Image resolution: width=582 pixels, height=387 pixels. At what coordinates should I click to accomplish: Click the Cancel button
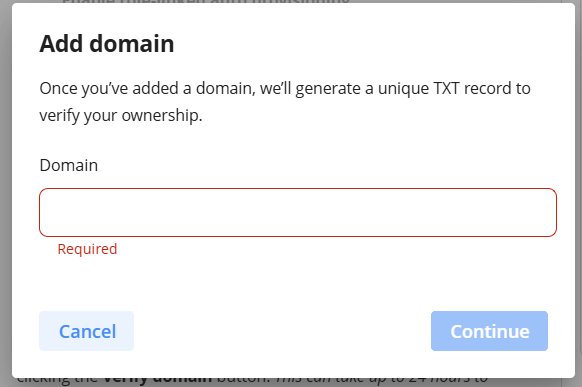pos(86,331)
